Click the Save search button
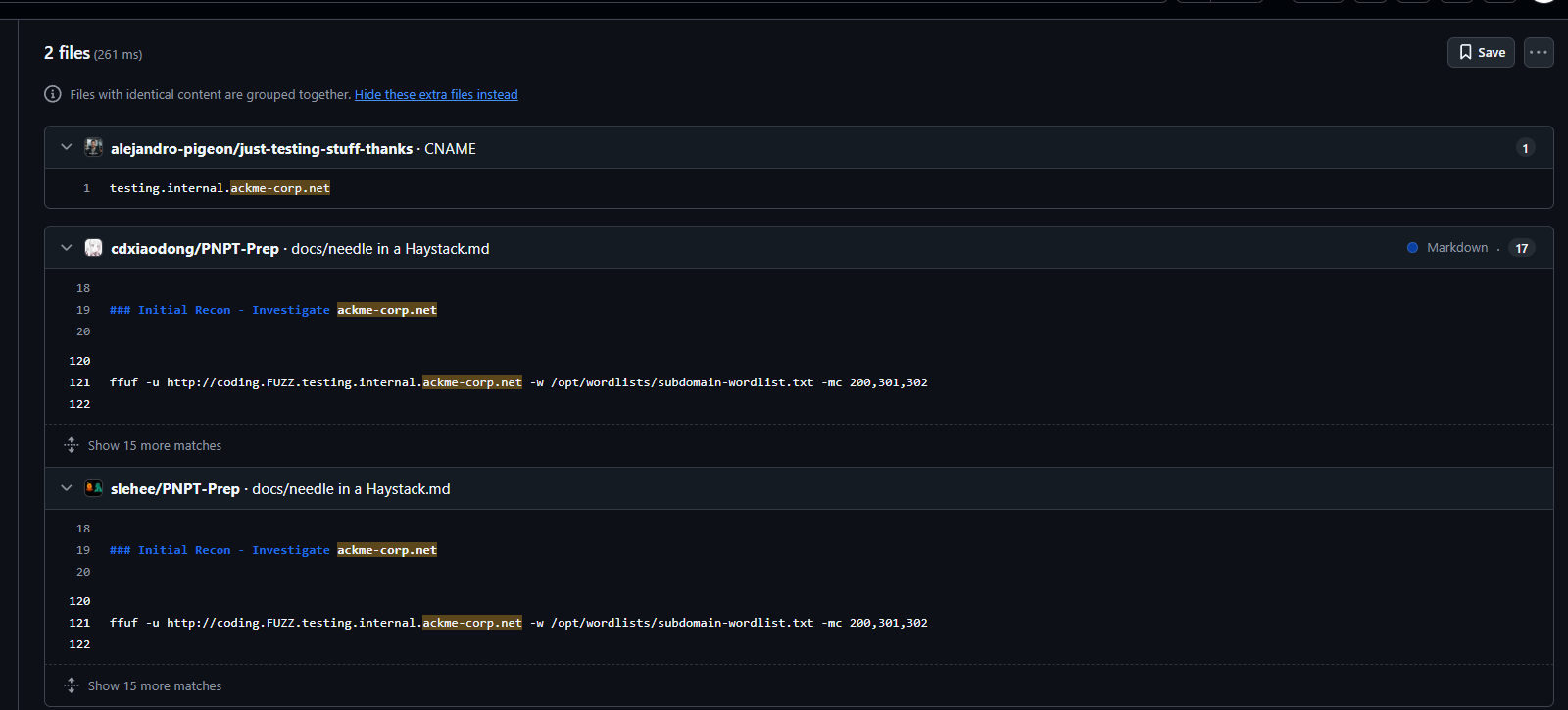The image size is (1568, 710). pyautogui.click(x=1480, y=53)
